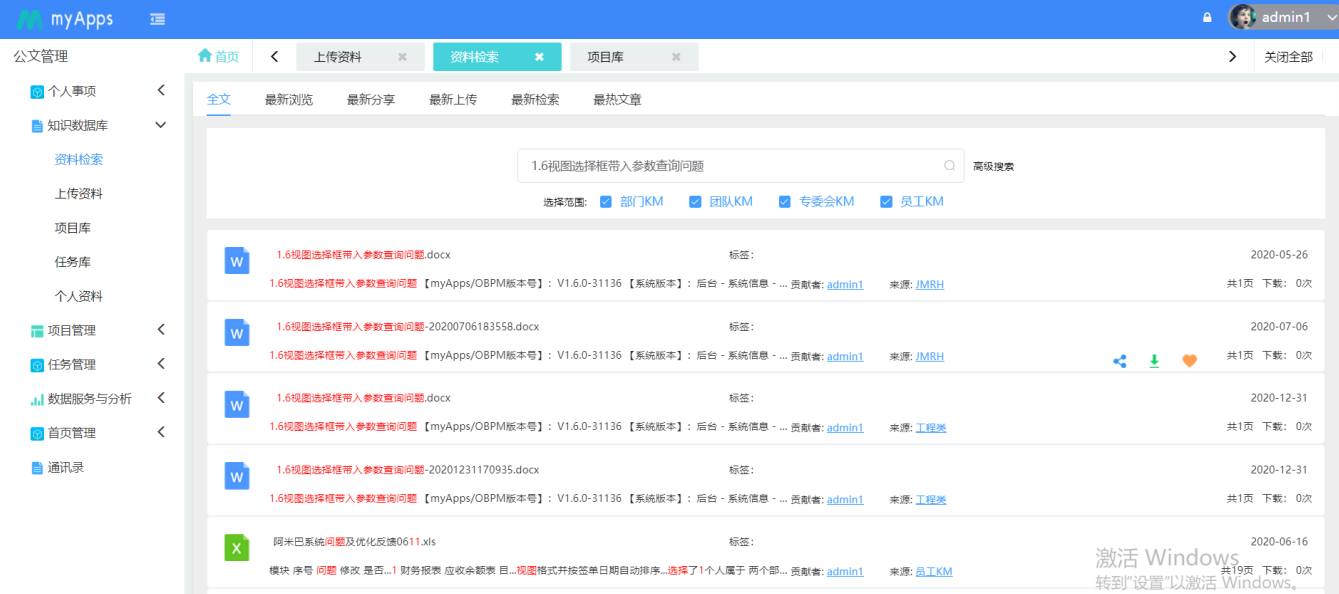Download the 1.6视图选择框 document
The height and width of the screenshot is (594, 1339).
(x=1154, y=361)
